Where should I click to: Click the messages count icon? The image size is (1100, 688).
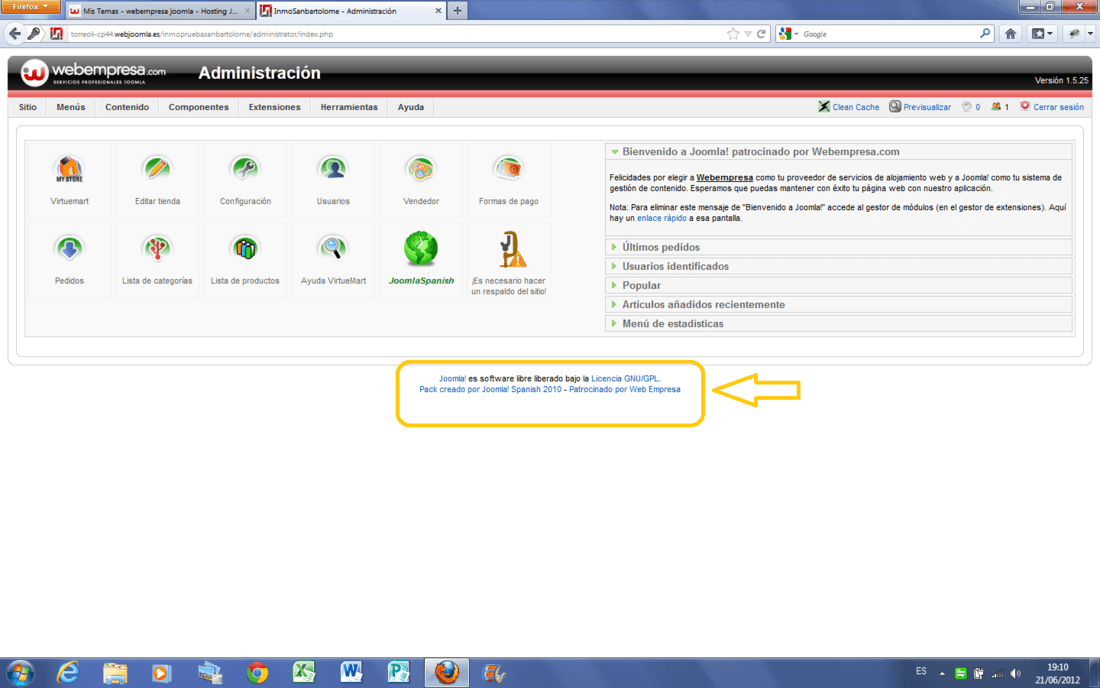click(x=967, y=107)
